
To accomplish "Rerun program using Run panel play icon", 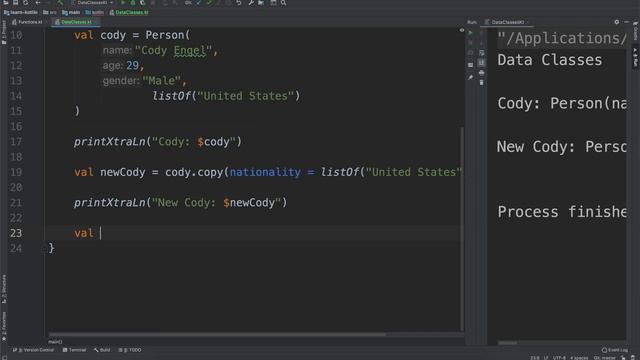I will (471, 33).
